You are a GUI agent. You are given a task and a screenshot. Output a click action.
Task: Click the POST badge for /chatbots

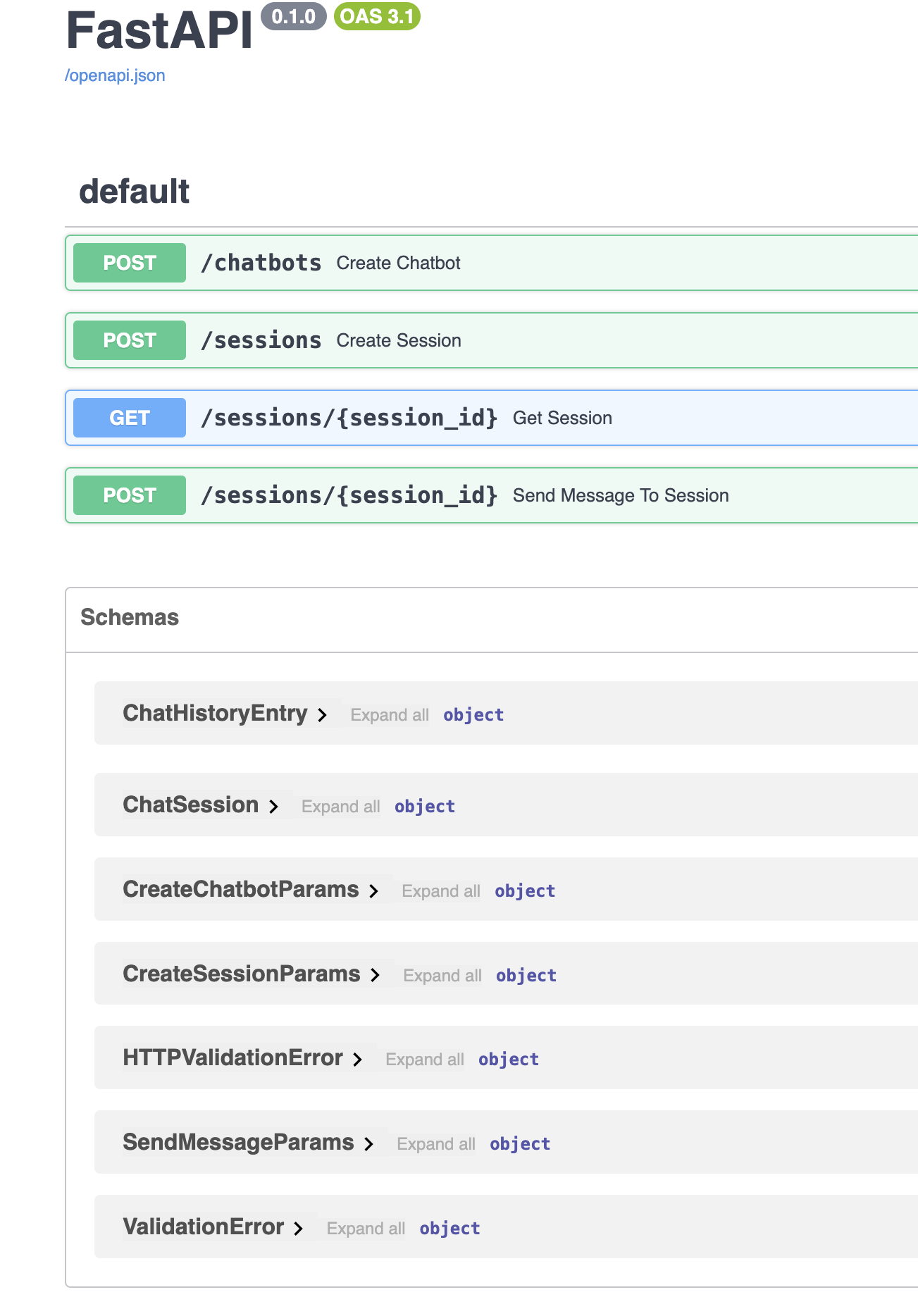[x=130, y=263]
